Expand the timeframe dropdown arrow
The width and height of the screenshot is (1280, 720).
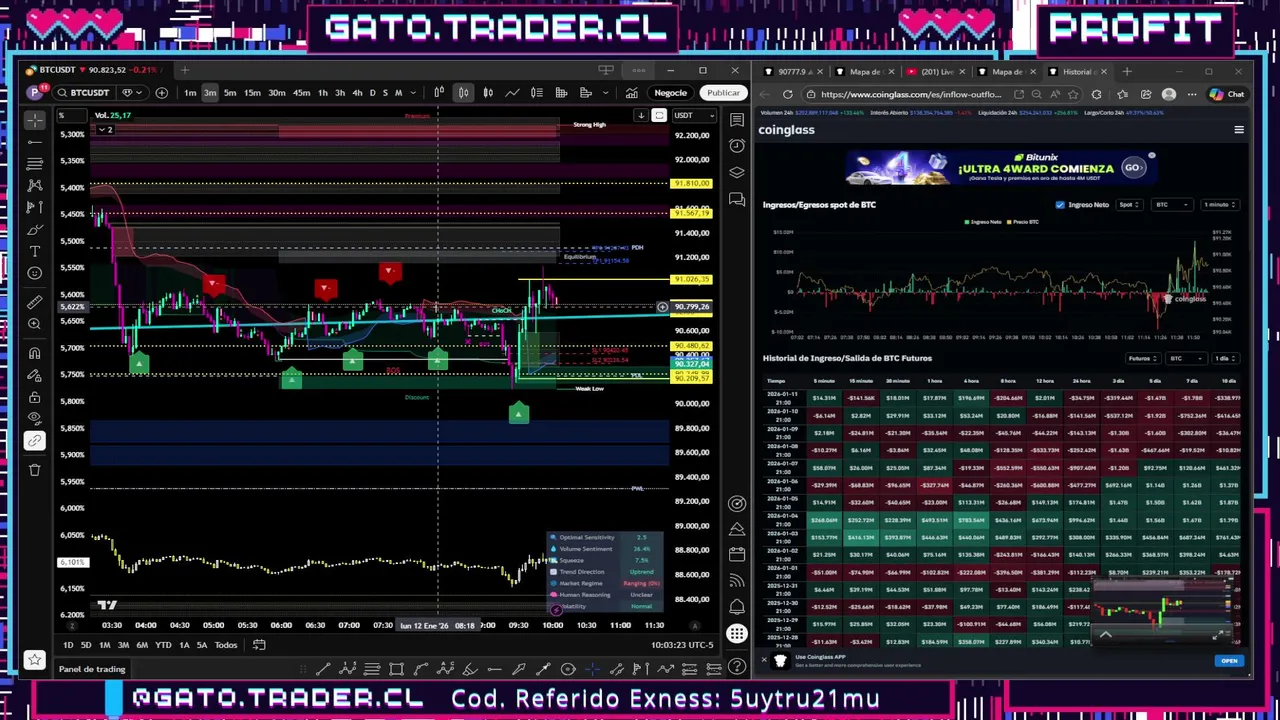(413, 93)
